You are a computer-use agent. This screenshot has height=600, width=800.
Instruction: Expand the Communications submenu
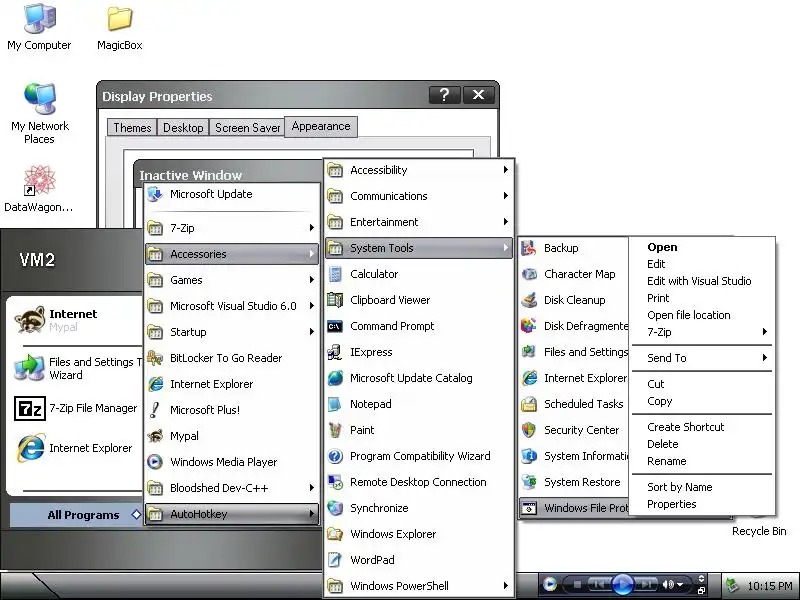click(x=418, y=196)
